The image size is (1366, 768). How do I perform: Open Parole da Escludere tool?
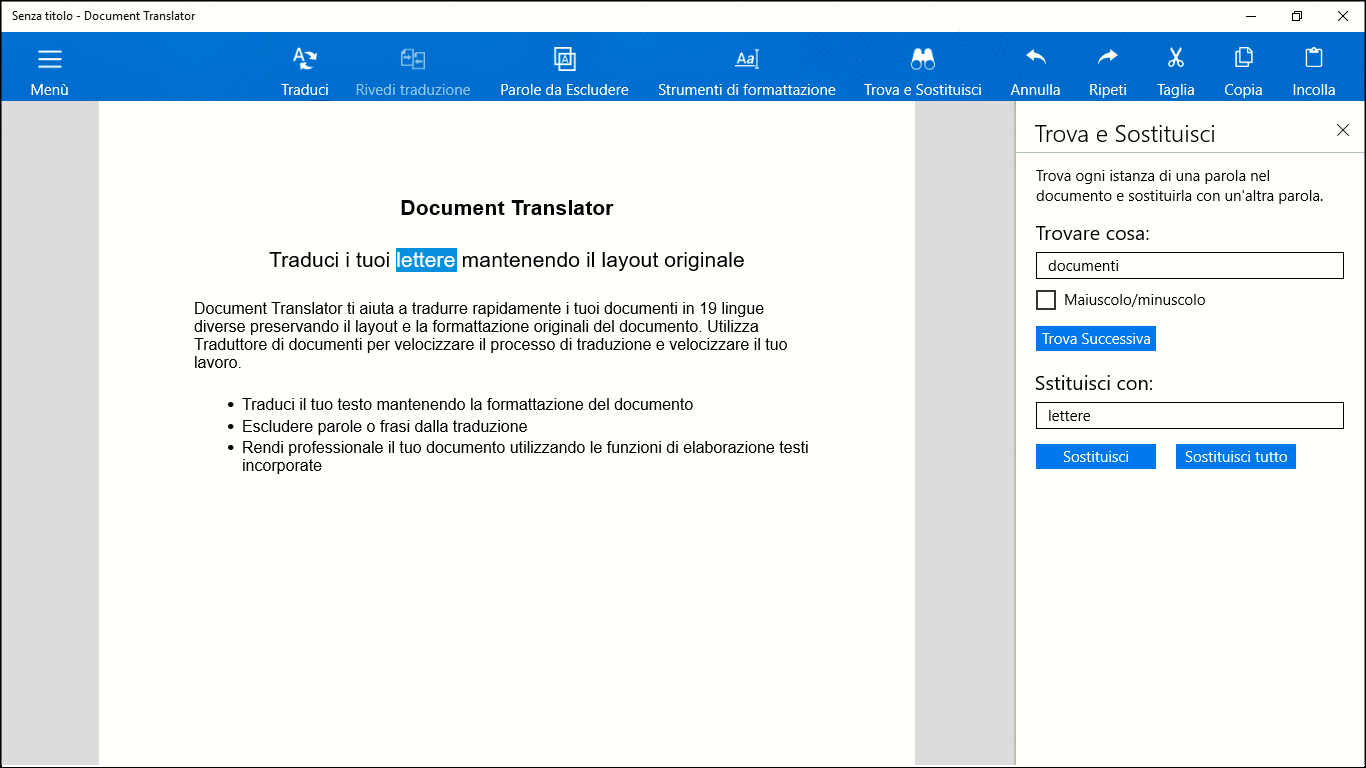coord(564,60)
